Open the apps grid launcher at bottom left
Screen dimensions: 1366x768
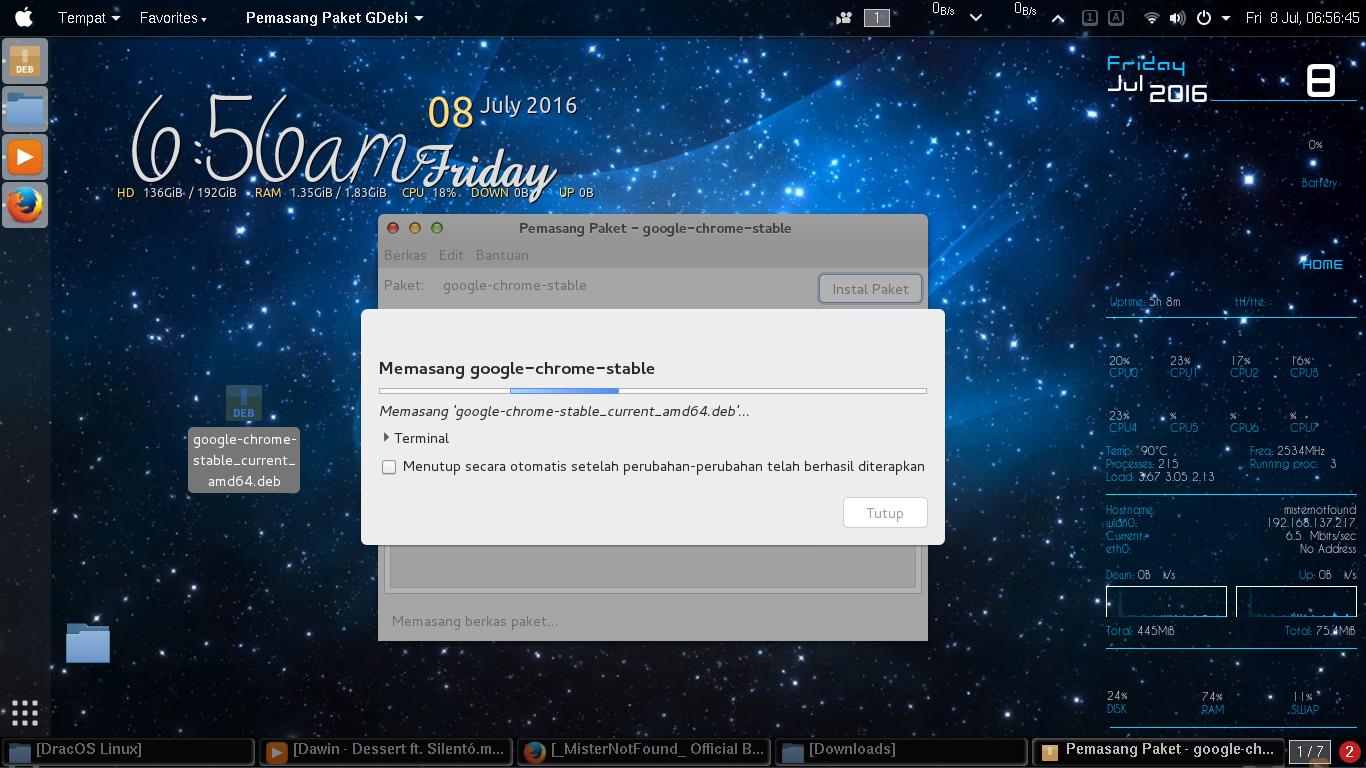coord(23,712)
